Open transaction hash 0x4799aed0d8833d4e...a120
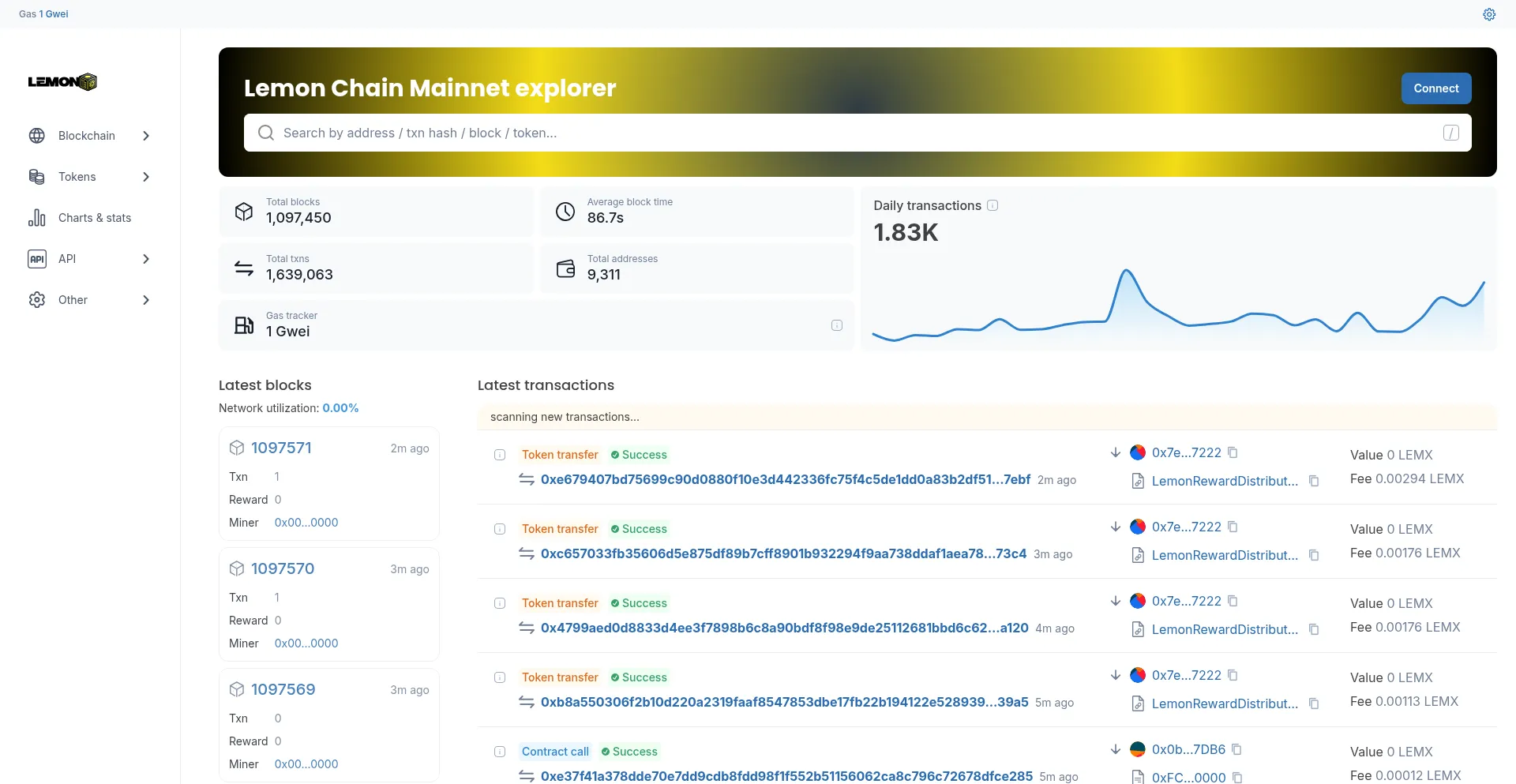1516x784 pixels. pos(785,628)
